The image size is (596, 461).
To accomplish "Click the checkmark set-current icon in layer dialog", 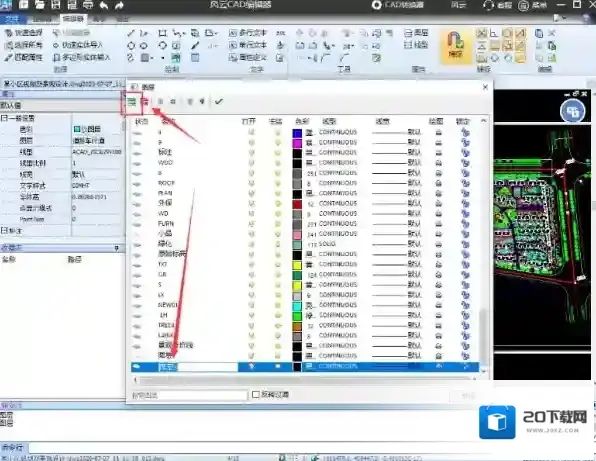I will [x=219, y=101].
